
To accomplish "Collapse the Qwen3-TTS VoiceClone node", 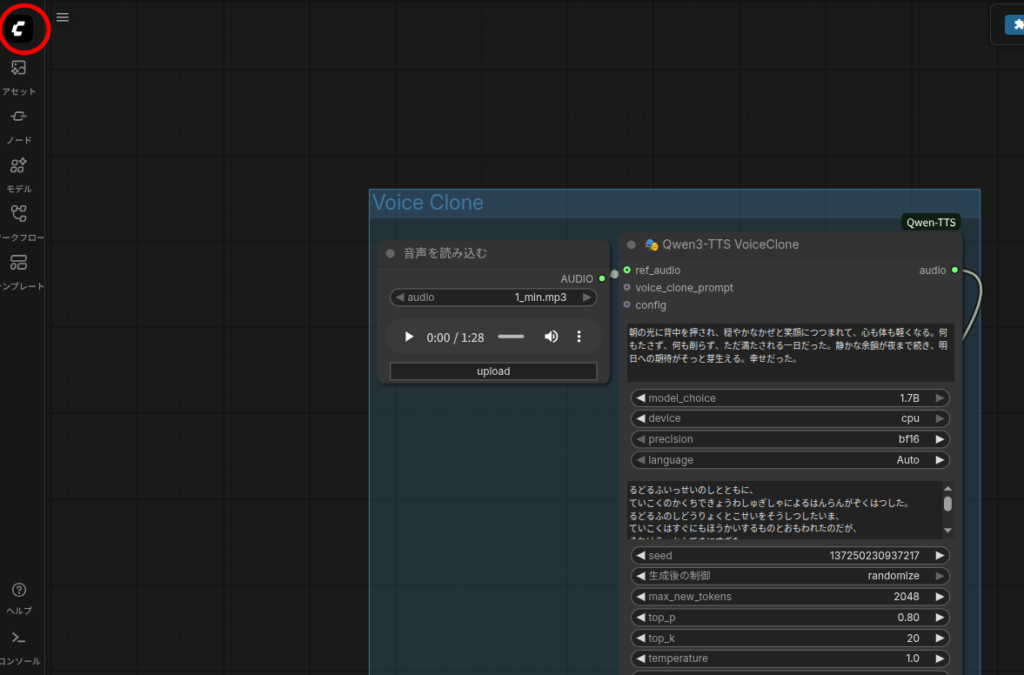I will pos(631,245).
